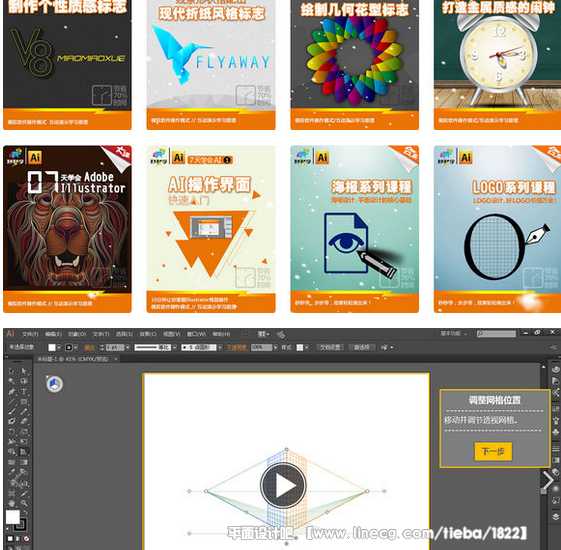Open the fill swatch dropdown in control bar

[x=59, y=347]
